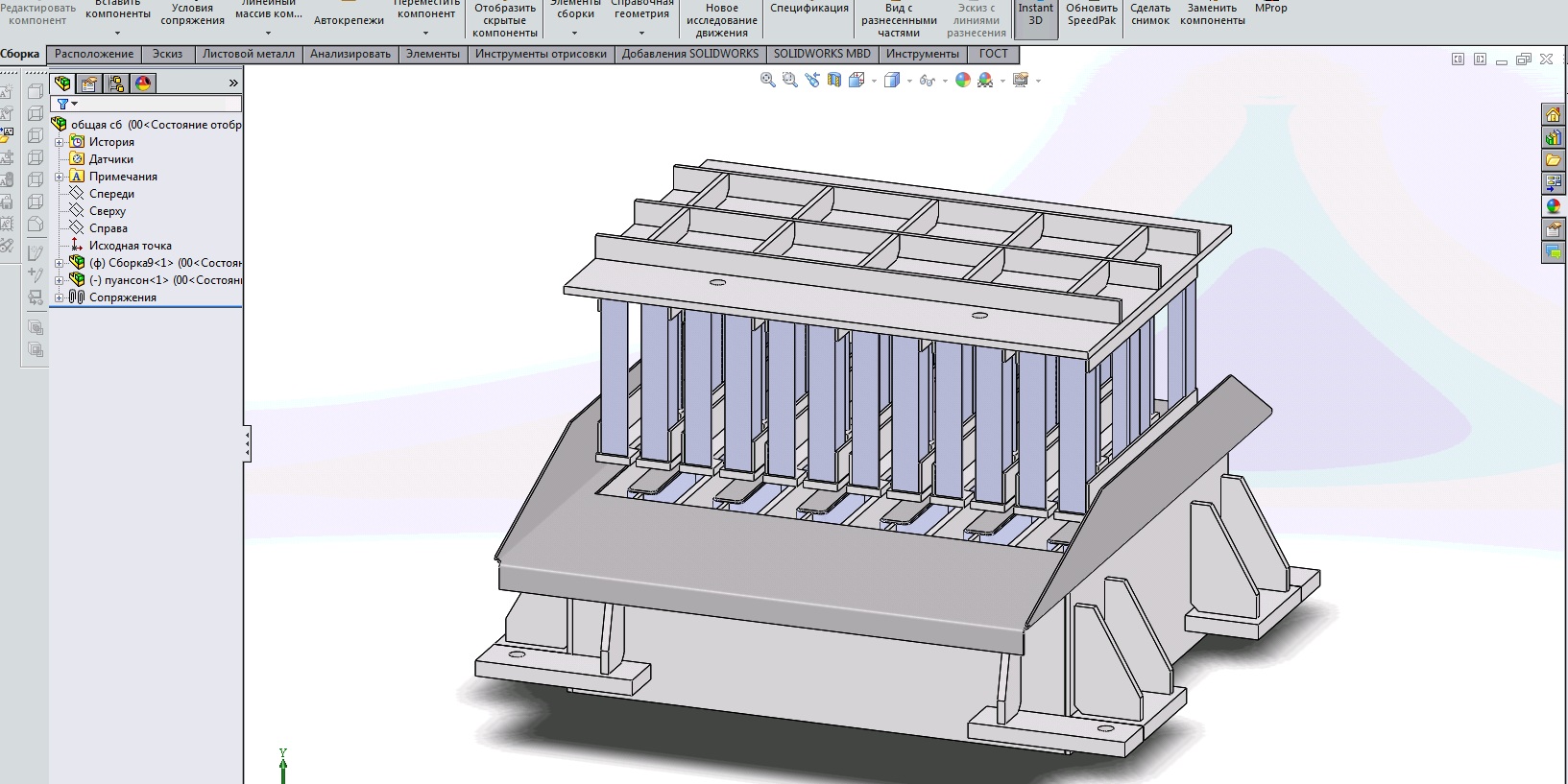This screenshot has height=784, width=1568.
Task: Click the Спецификация ribbon button
Action: [809, 10]
